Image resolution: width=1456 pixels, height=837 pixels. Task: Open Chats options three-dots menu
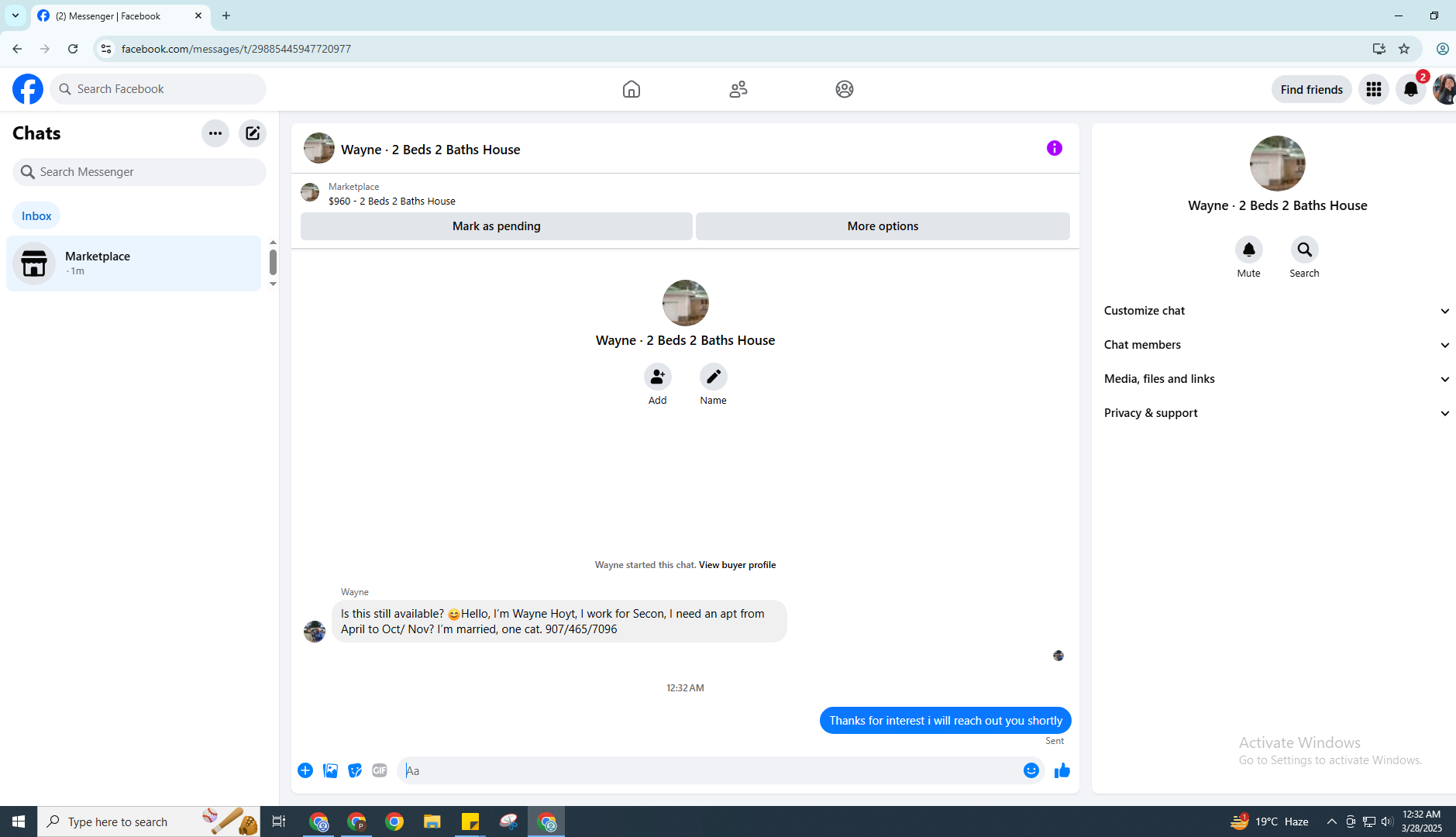click(215, 133)
